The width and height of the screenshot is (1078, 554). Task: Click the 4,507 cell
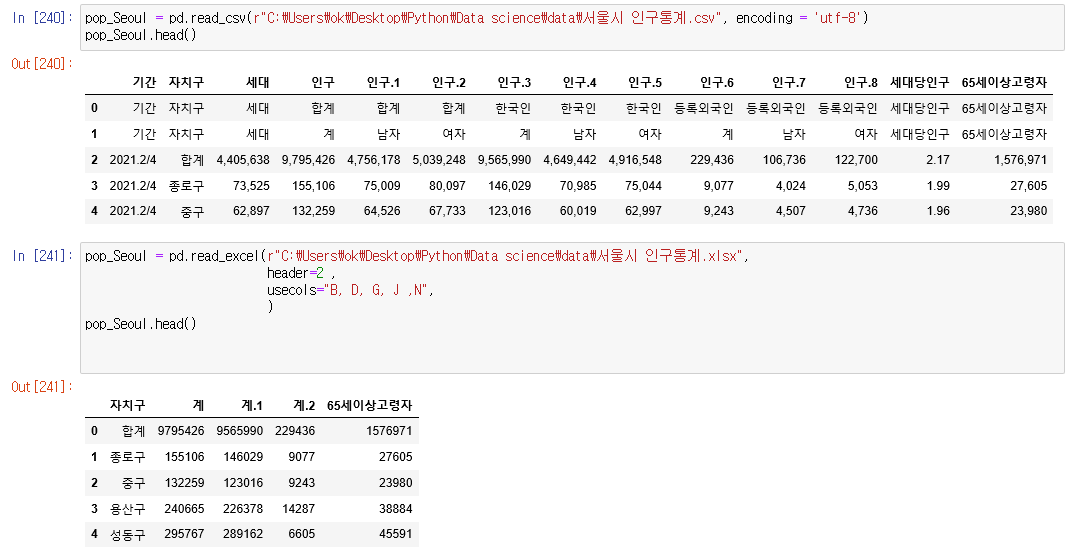coord(791,211)
